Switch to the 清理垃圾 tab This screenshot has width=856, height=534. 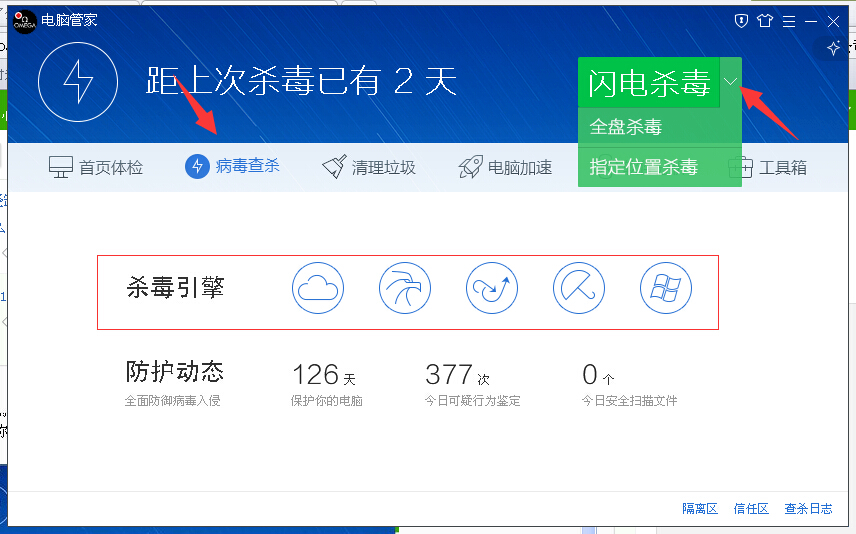(368, 167)
